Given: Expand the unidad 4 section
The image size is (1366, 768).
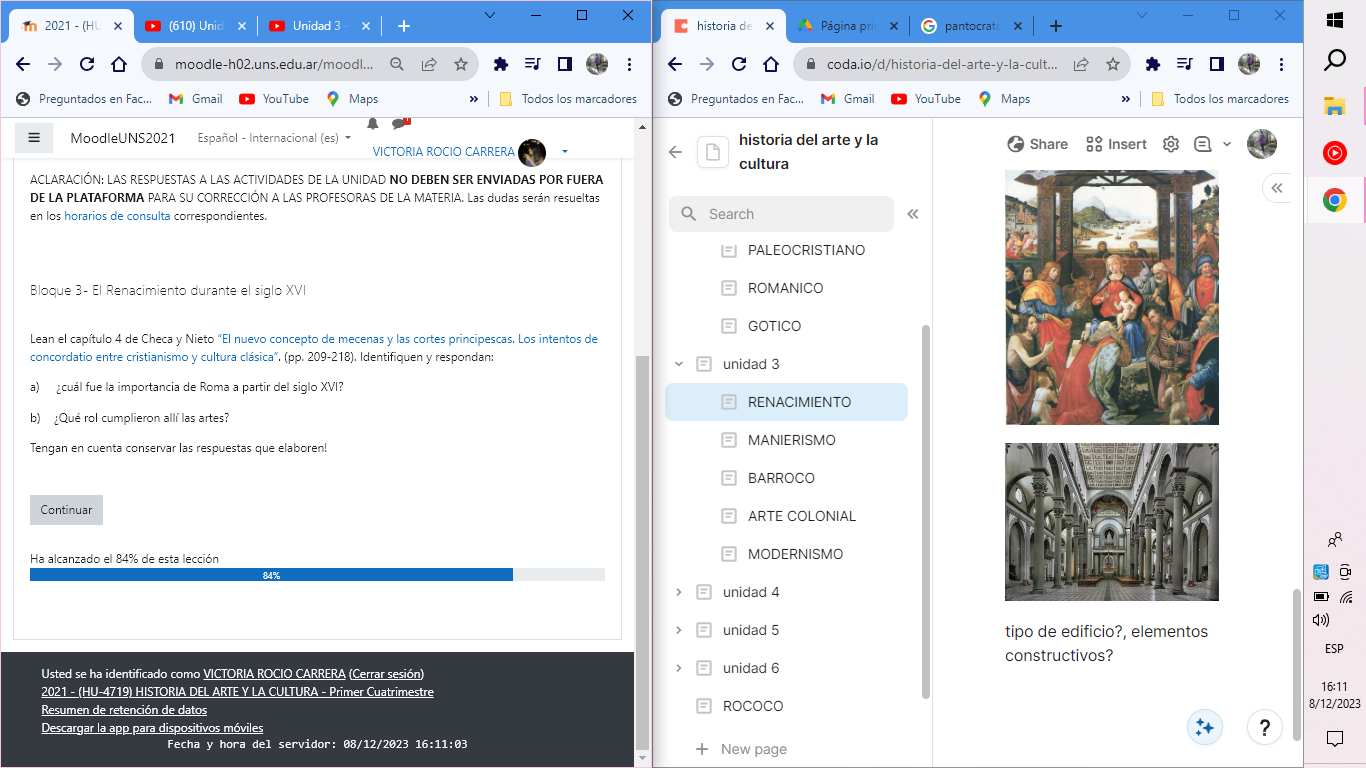Looking at the screenshot, I should coord(679,592).
